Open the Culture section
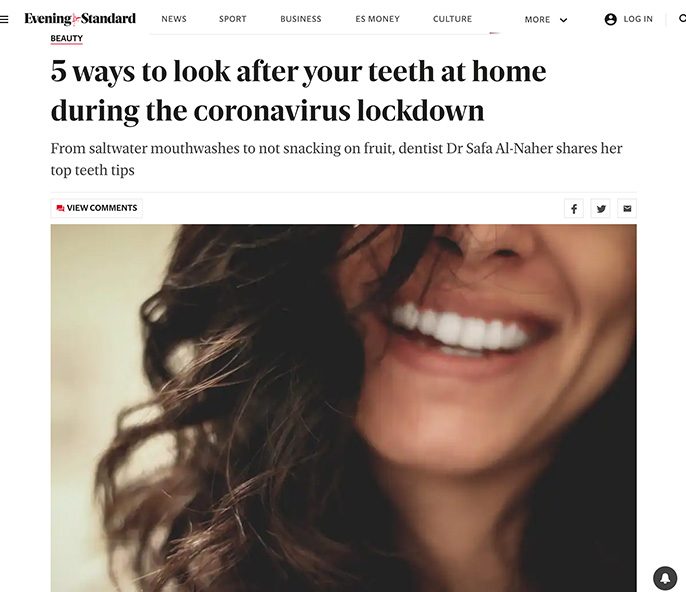This screenshot has width=686, height=592. [x=452, y=19]
